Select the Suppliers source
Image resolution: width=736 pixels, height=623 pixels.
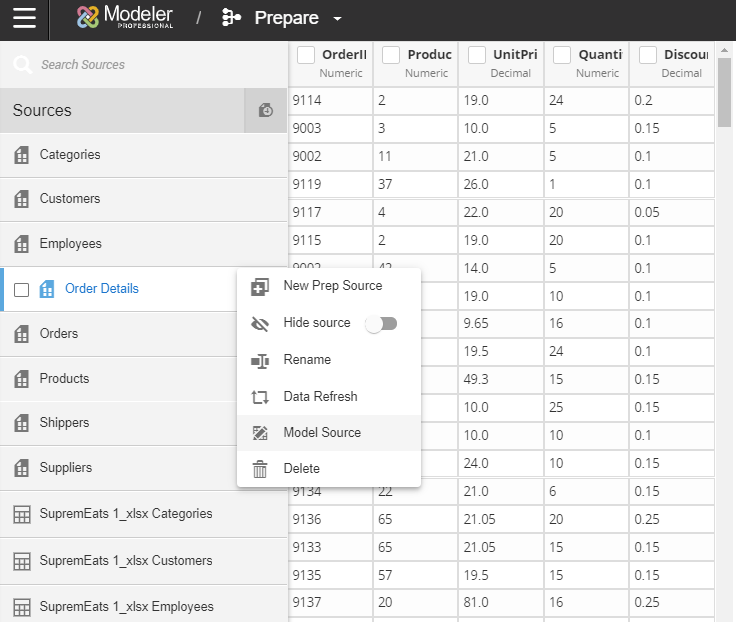[65, 468]
